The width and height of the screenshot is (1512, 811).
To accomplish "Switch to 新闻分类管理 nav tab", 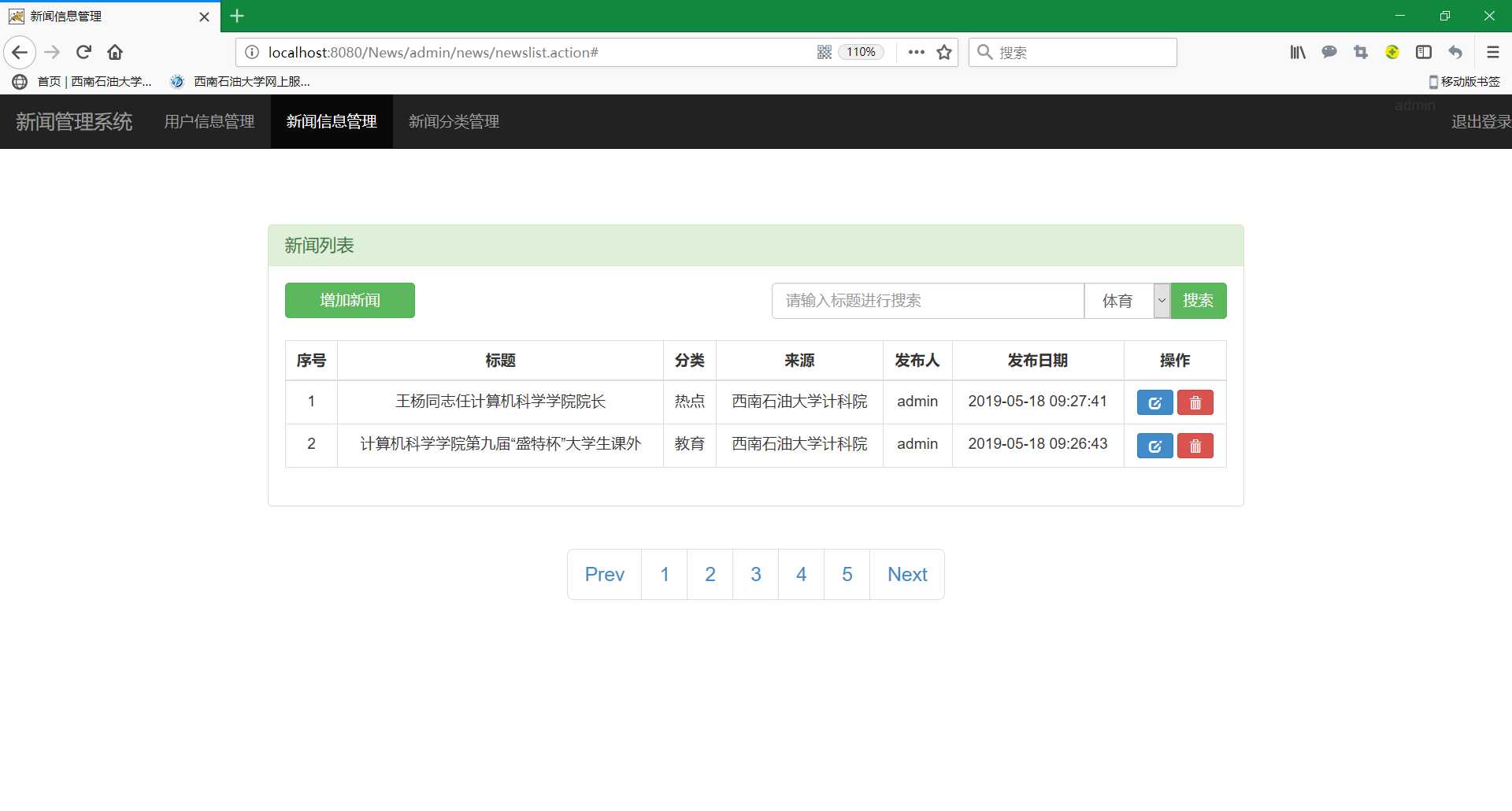I will (454, 122).
